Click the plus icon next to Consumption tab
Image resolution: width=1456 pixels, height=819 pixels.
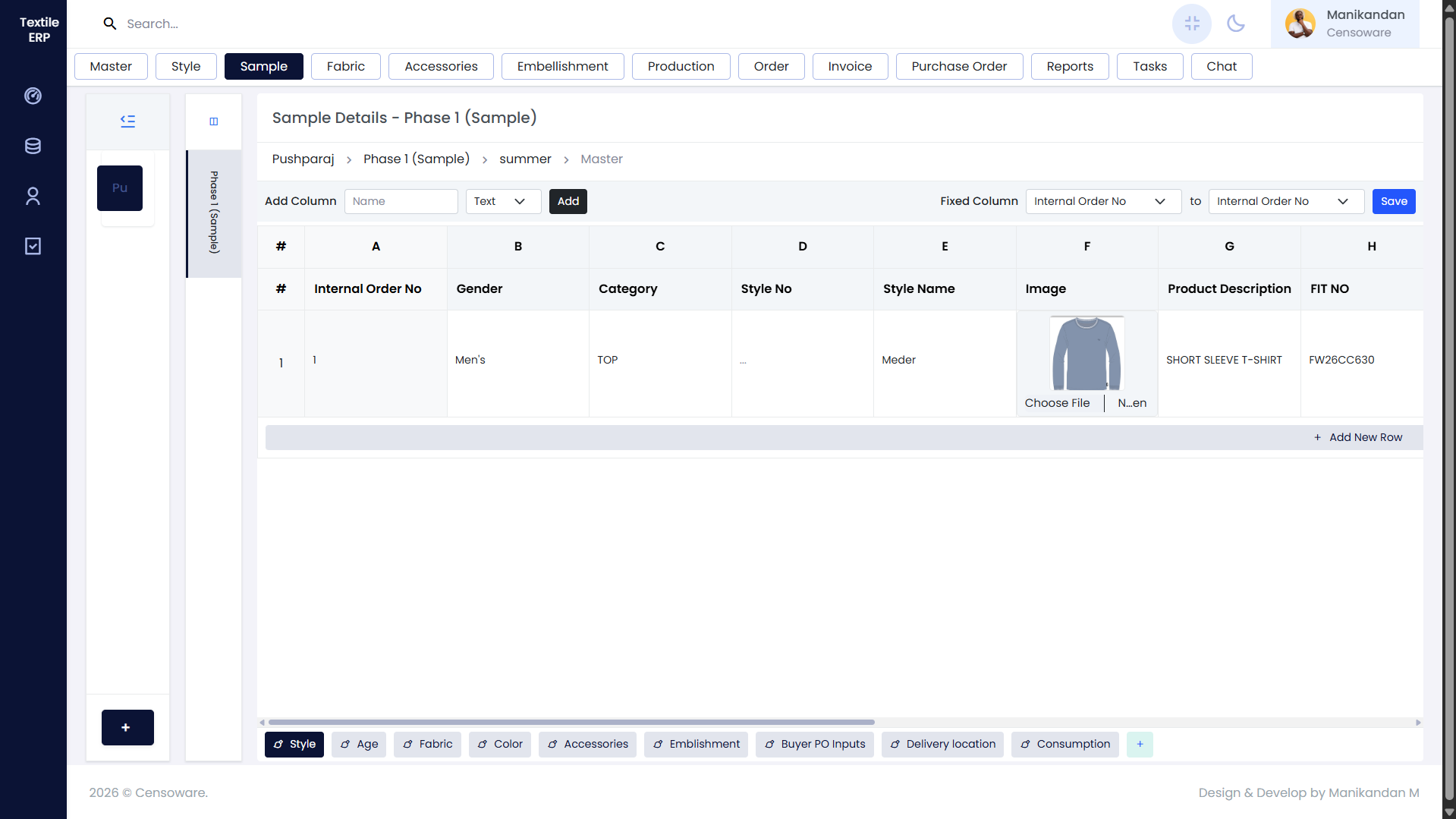[1139, 745]
